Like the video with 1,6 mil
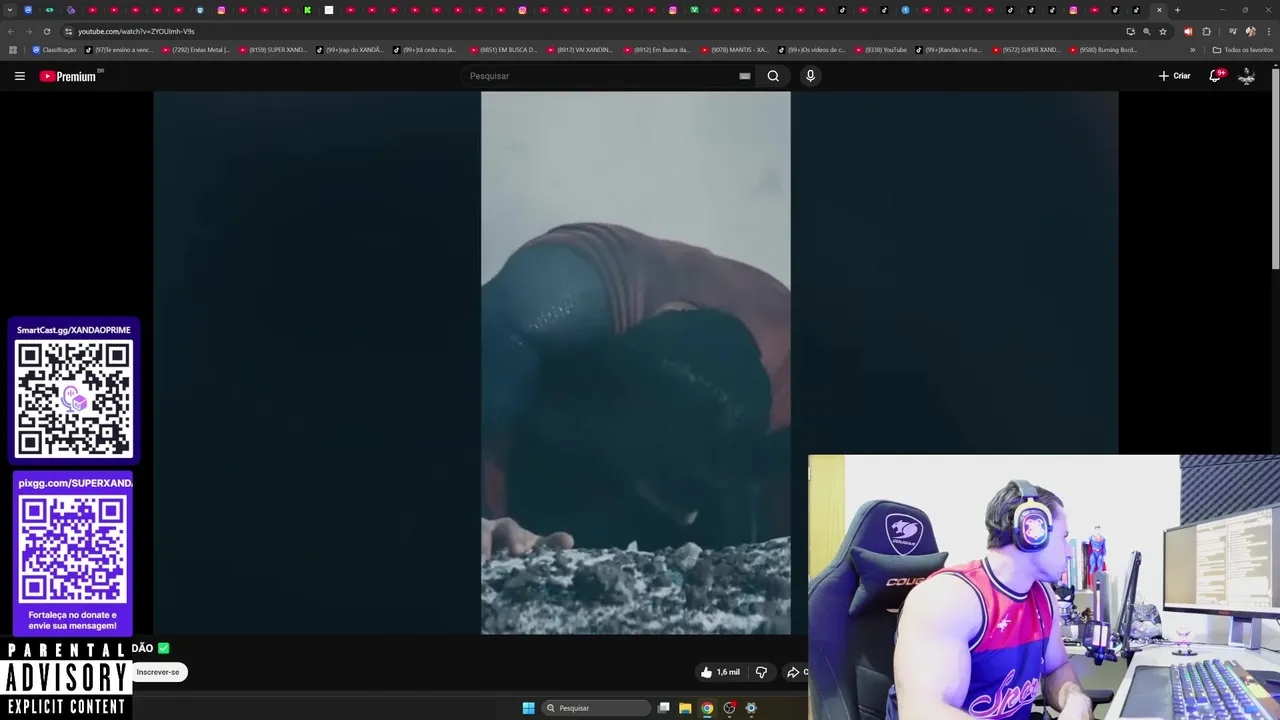Screen dimensions: 1280x720 (720, 672)
